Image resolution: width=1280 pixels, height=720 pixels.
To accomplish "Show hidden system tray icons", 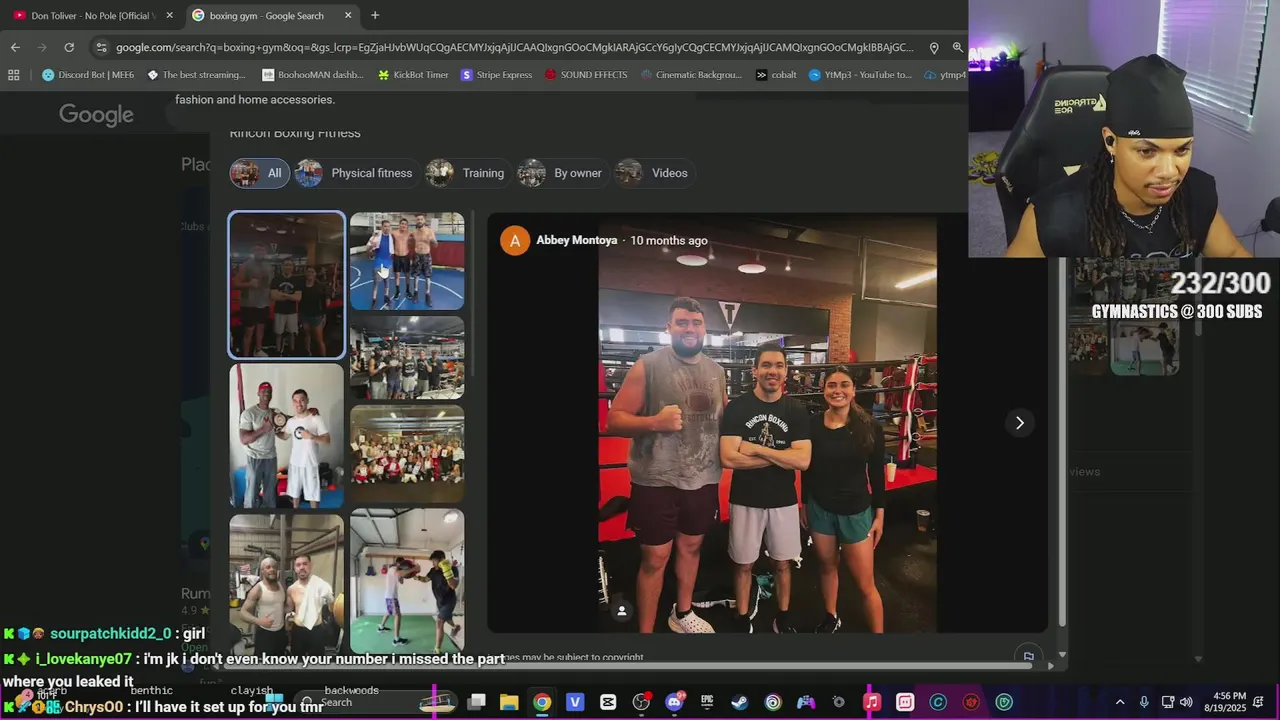I will click(x=1120, y=702).
